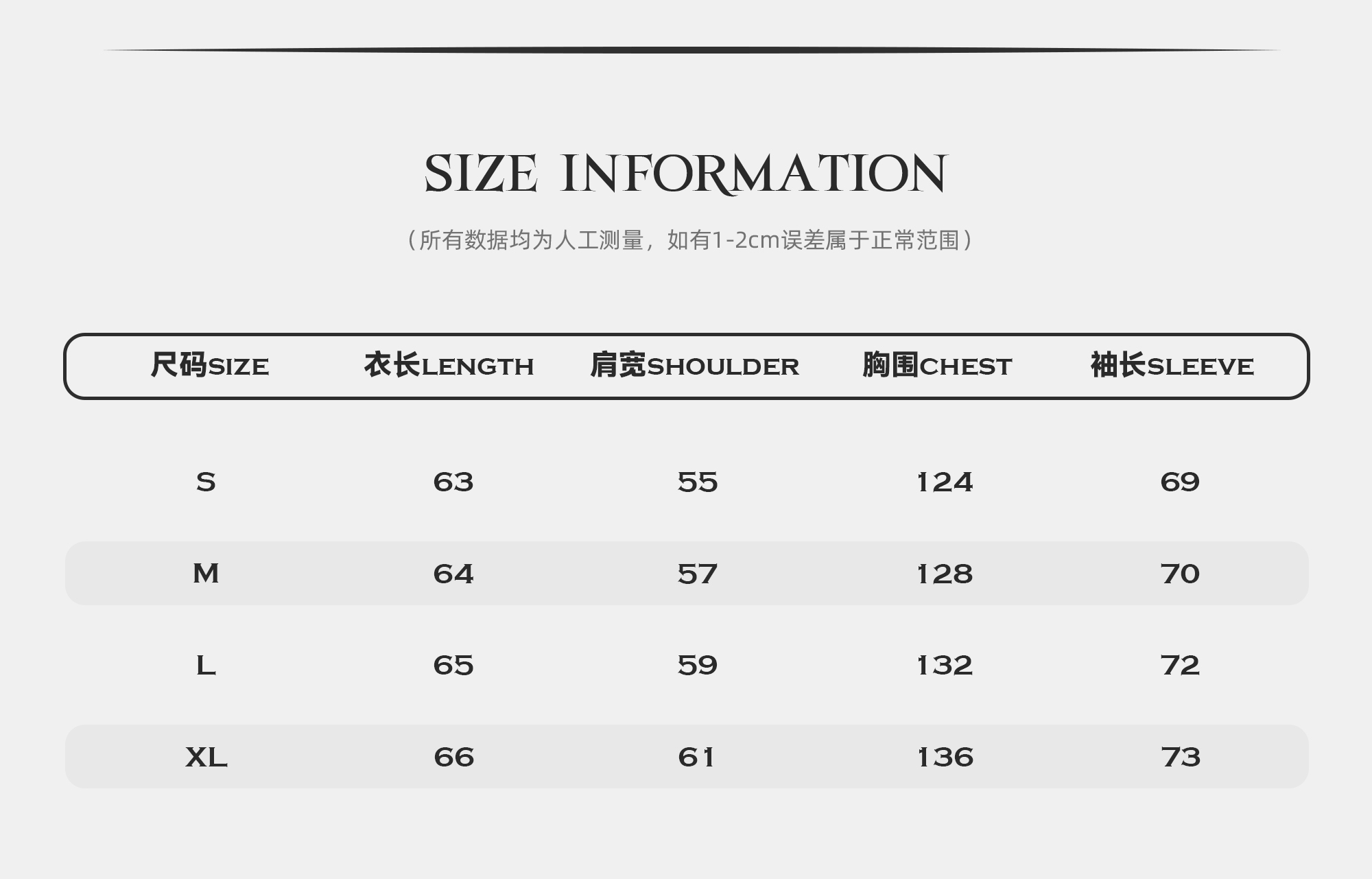The width and height of the screenshot is (1372, 879).
Task: Select the M size row label
Action: (x=206, y=574)
